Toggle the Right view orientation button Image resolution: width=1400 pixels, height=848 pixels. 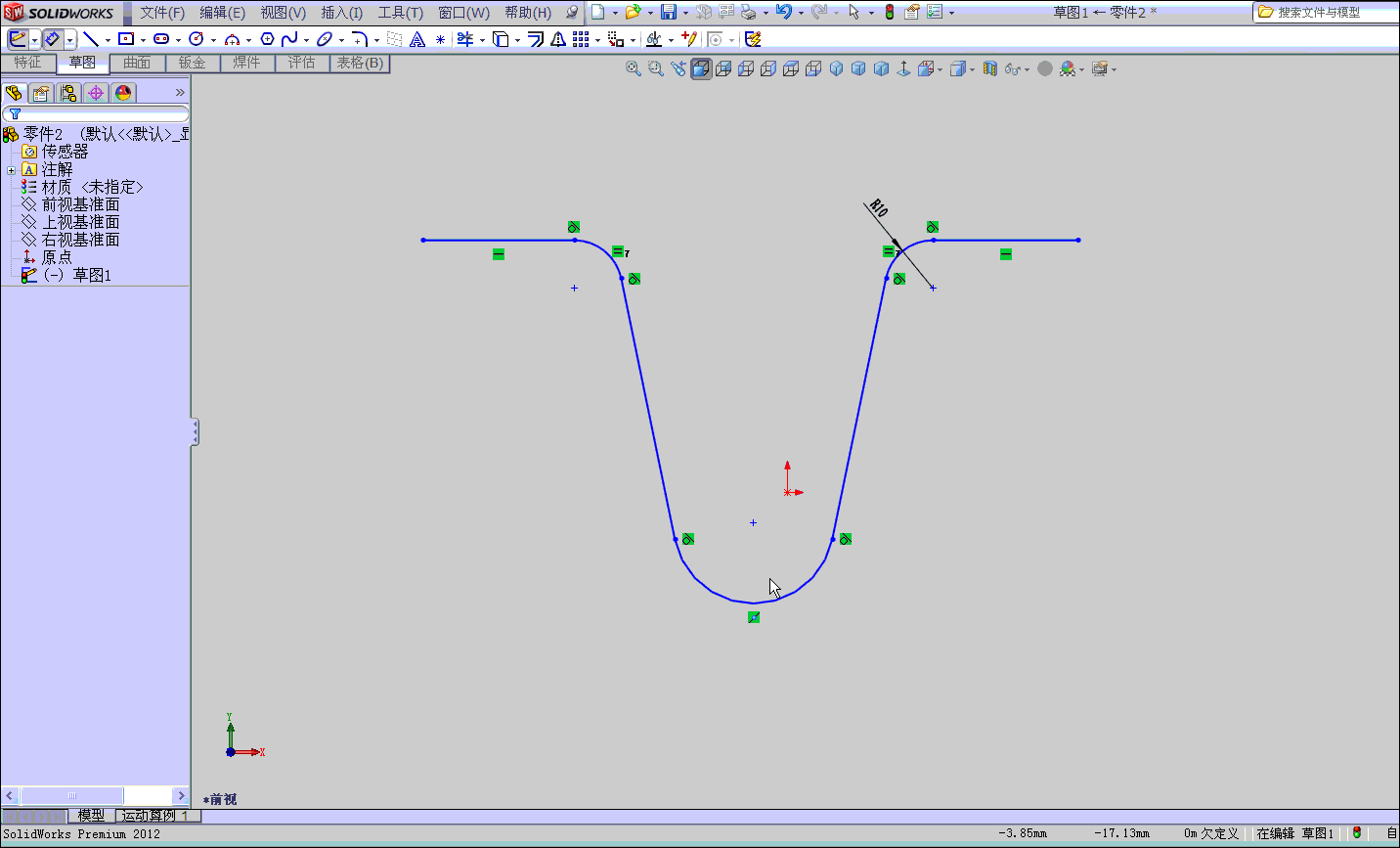[x=768, y=68]
